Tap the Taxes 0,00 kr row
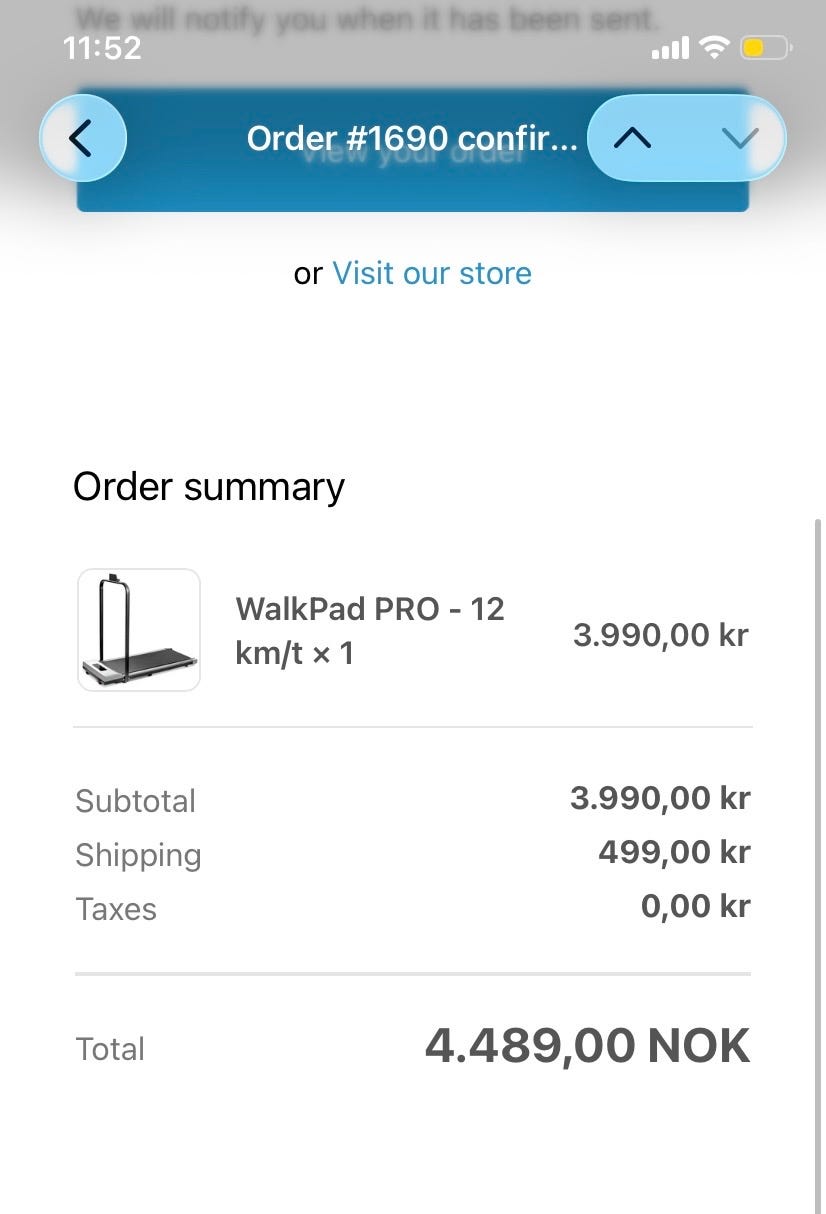 (x=413, y=908)
